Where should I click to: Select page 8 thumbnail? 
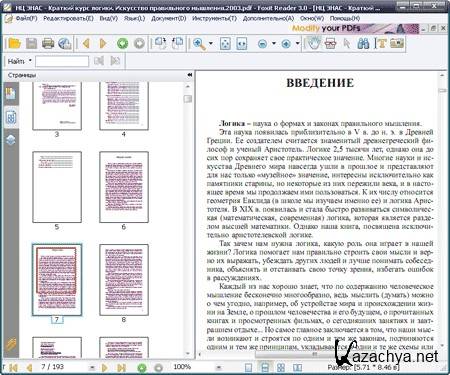[x=124, y=280]
